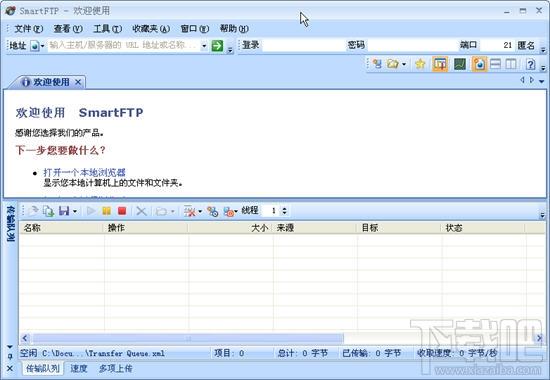Click the 打开一个本地浏览器 link
Viewport: 550px width, 380px height.
[x=85, y=173]
